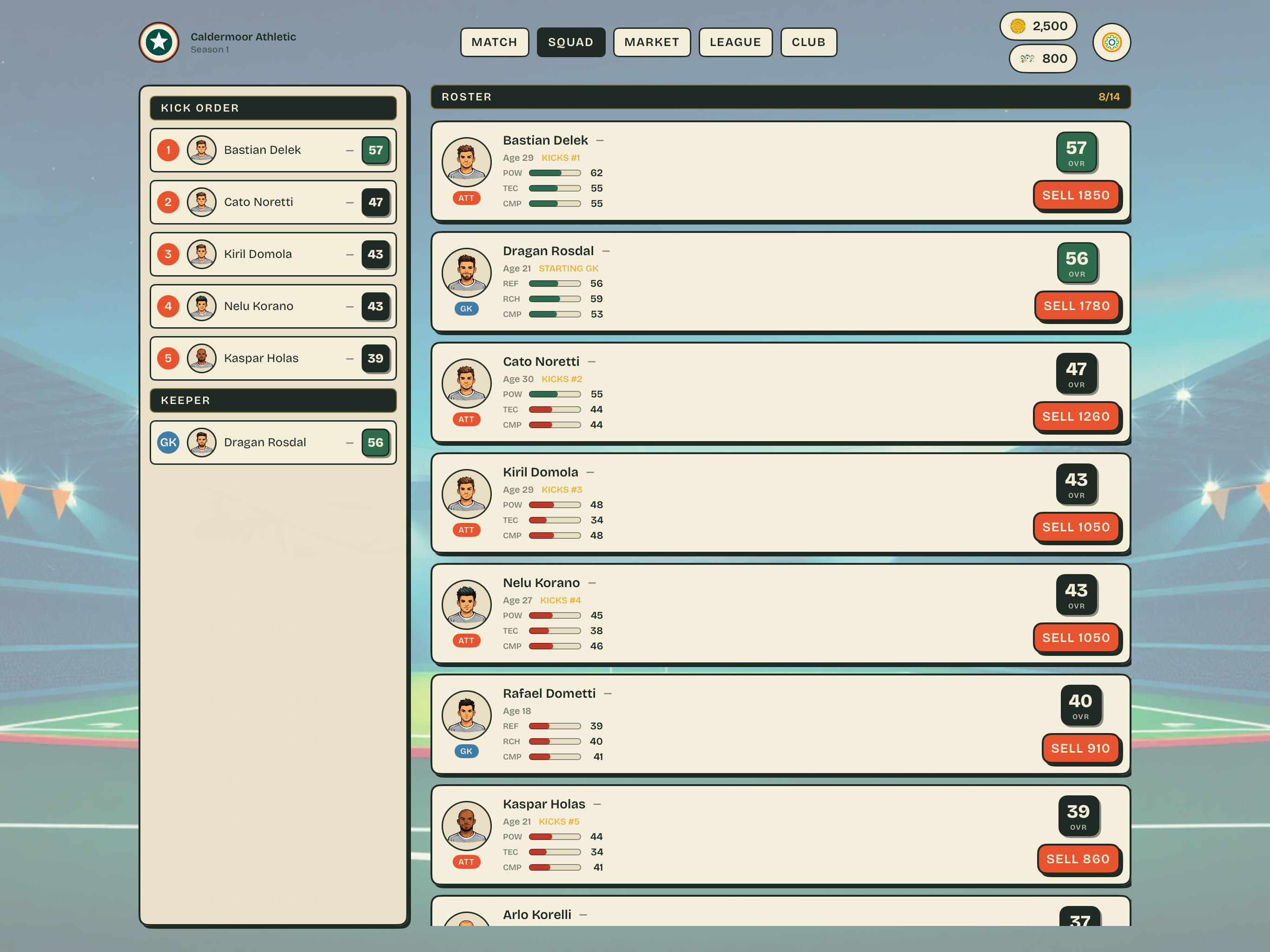Sell Dragan Rosdal for 1780
This screenshot has height=952, width=1270.
[1077, 306]
